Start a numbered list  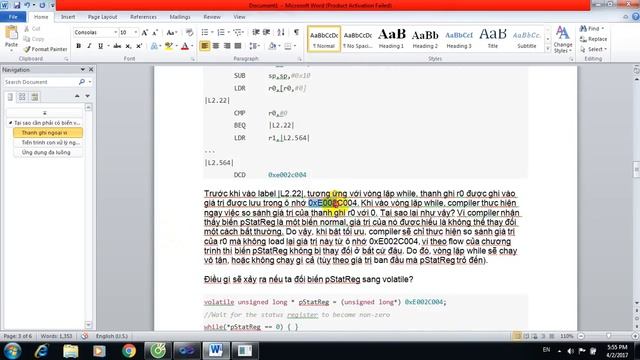221,32
